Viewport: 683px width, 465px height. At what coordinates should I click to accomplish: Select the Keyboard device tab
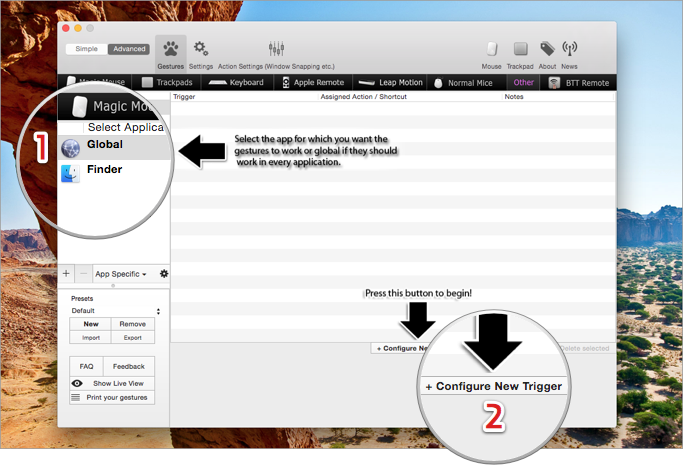point(237,82)
